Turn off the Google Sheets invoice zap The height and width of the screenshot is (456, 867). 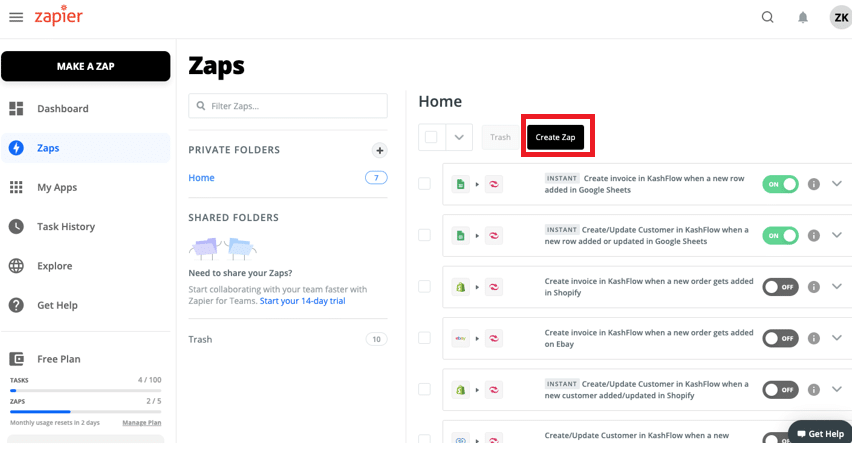point(780,184)
